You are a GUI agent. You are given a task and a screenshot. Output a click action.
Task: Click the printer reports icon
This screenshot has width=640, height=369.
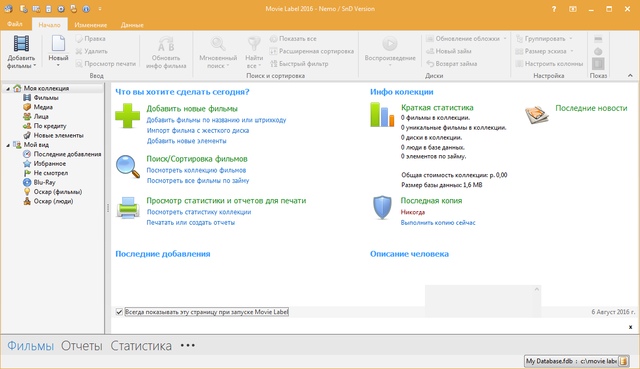coord(128,207)
